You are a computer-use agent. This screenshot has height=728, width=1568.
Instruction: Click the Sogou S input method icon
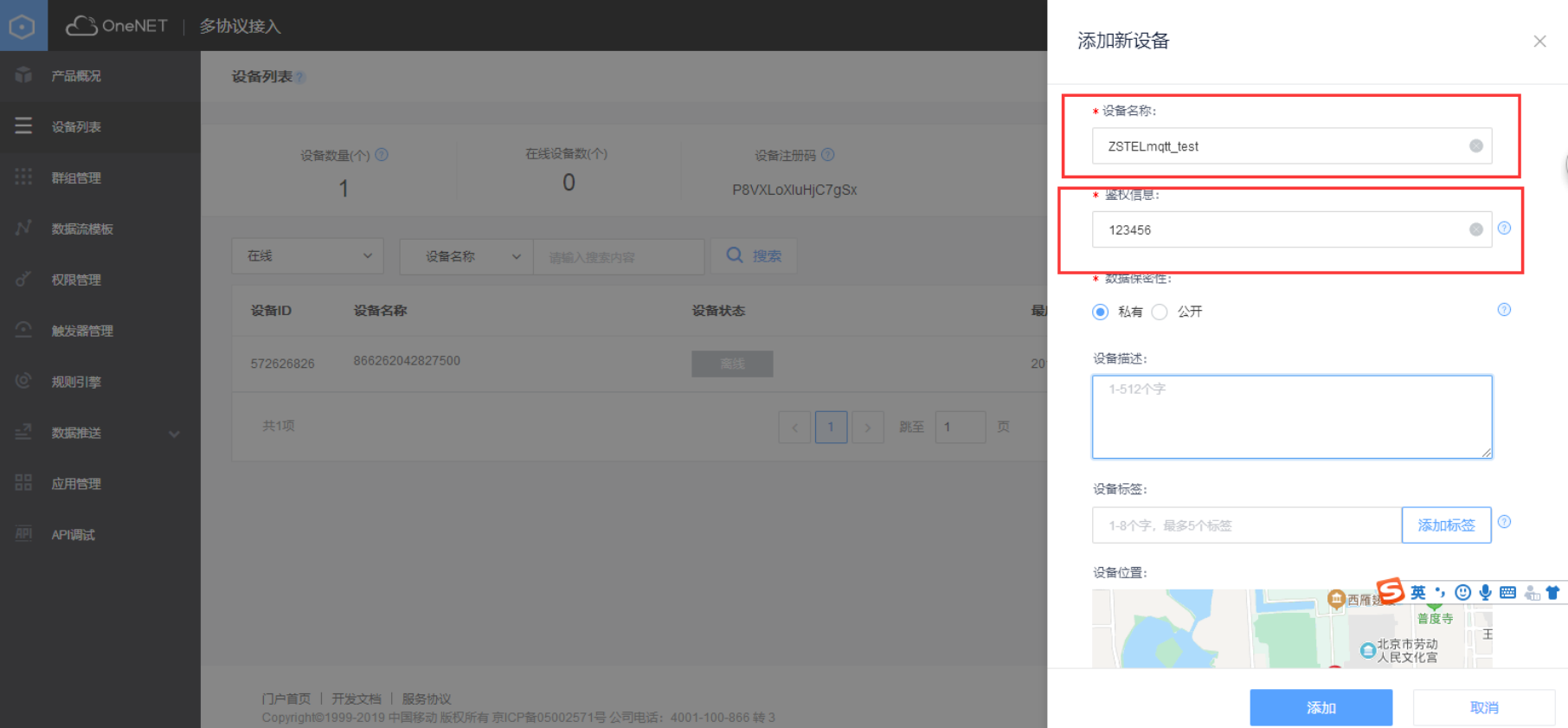point(1391,591)
